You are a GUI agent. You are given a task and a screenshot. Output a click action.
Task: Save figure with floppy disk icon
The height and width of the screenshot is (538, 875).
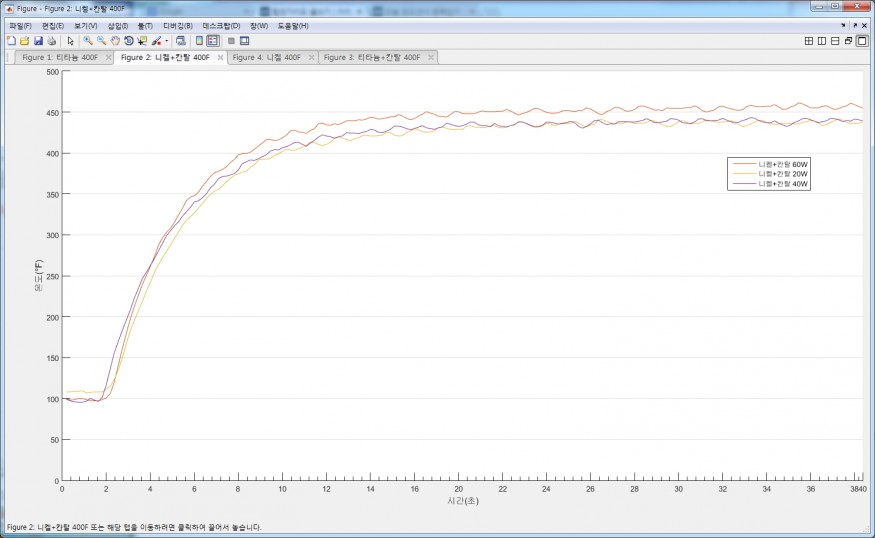pyautogui.click(x=38, y=41)
